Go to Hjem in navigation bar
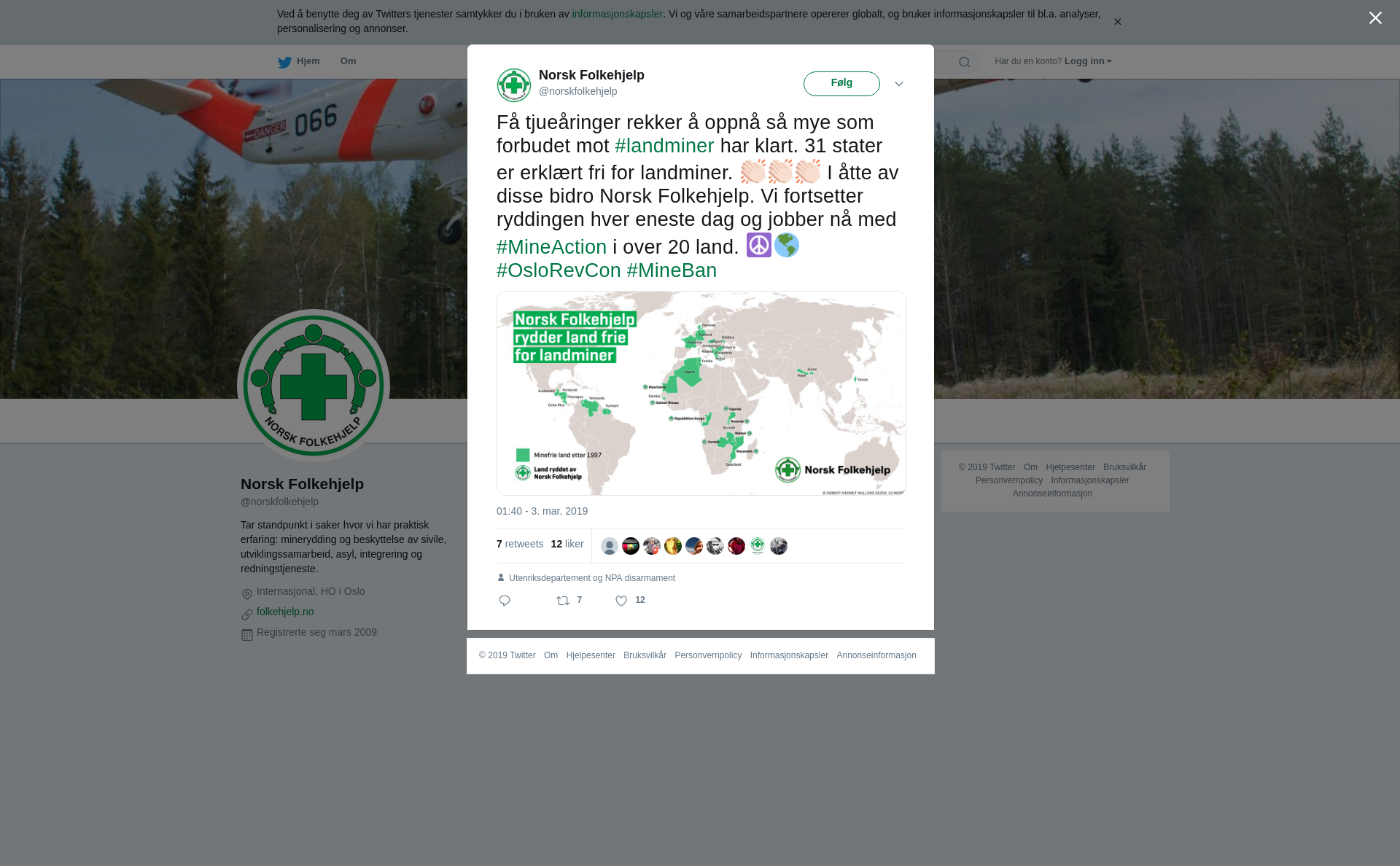 point(308,61)
